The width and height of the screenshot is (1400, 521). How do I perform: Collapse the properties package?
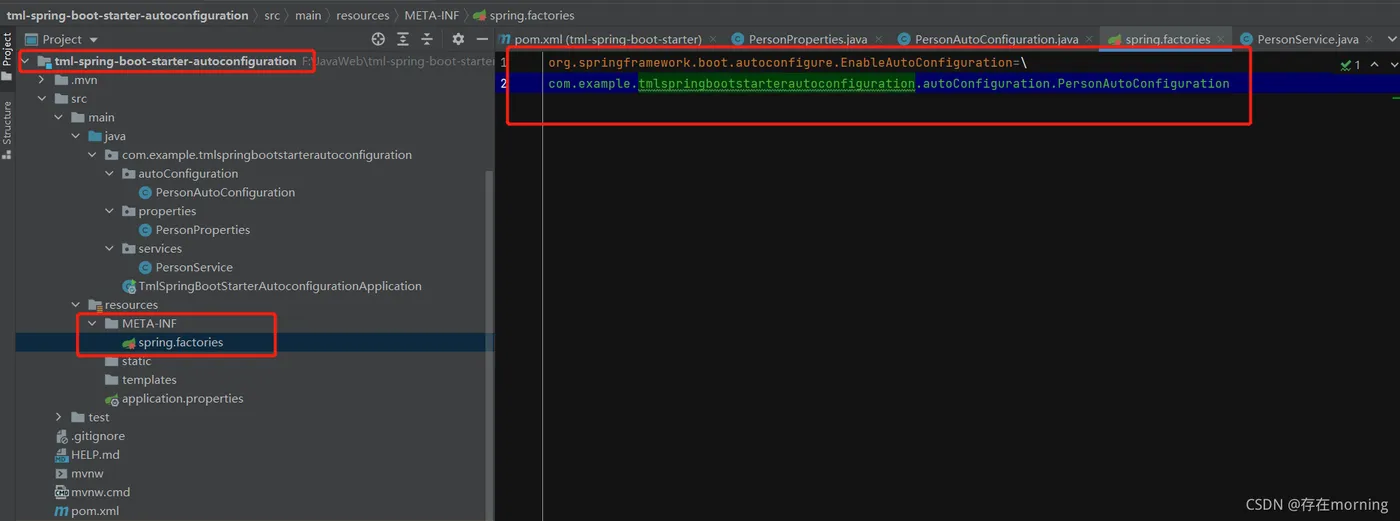point(110,211)
